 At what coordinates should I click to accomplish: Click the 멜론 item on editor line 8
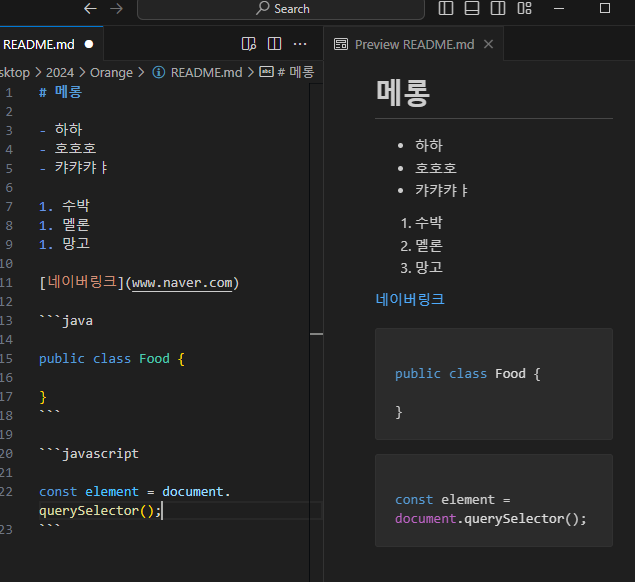(x=76, y=225)
